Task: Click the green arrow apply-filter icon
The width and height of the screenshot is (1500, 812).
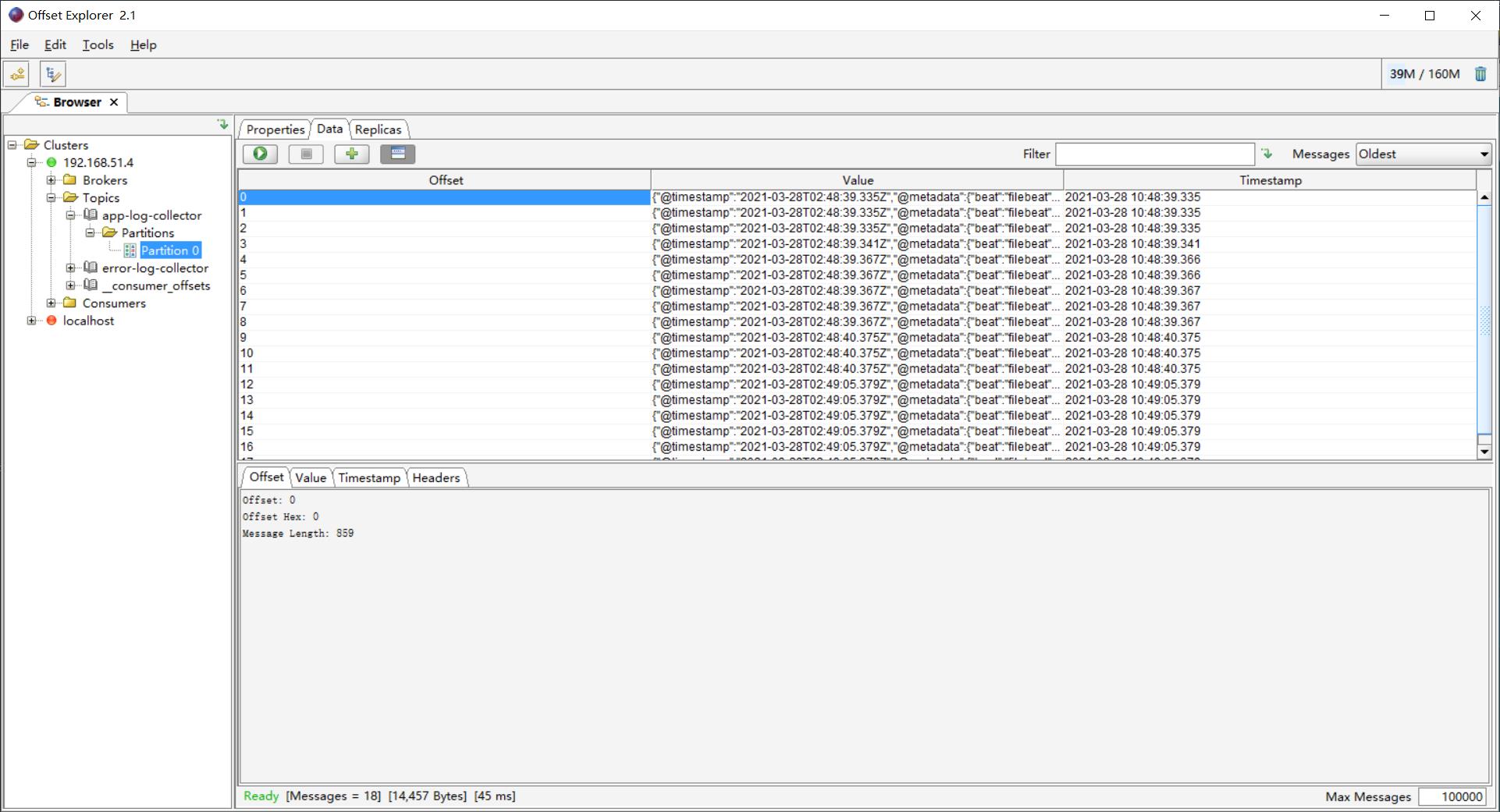Action: point(1267,154)
